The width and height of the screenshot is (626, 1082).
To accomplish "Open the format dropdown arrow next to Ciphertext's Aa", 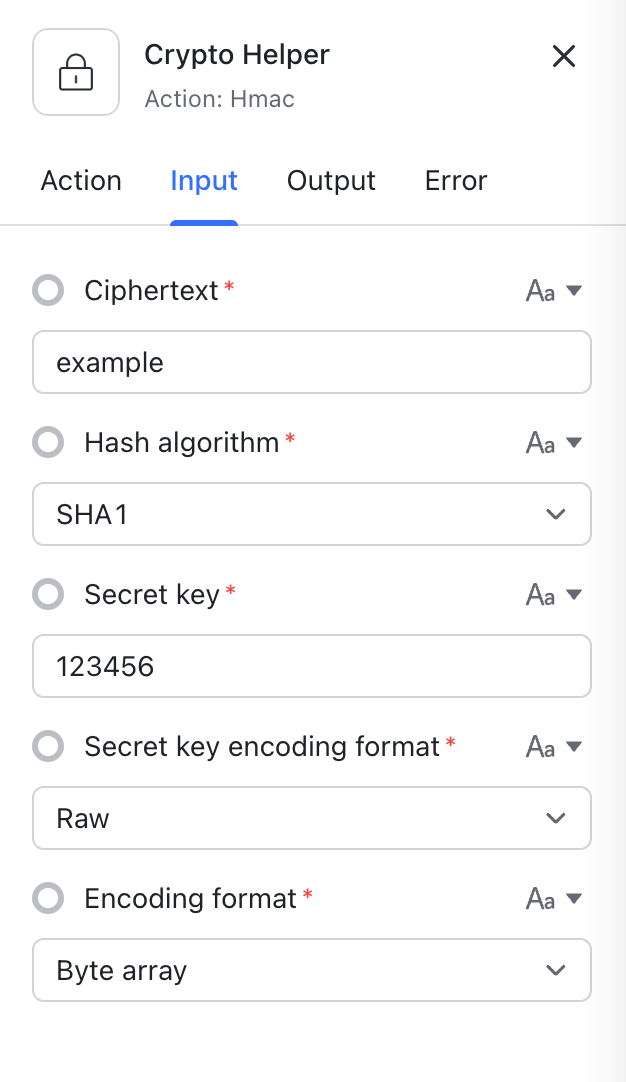I will tap(572, 291).
